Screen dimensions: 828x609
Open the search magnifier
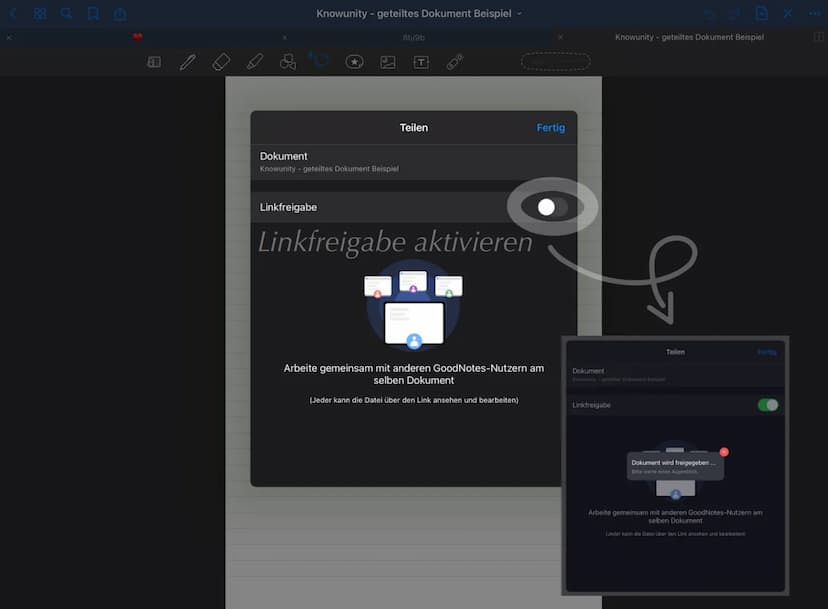(66, 14)
